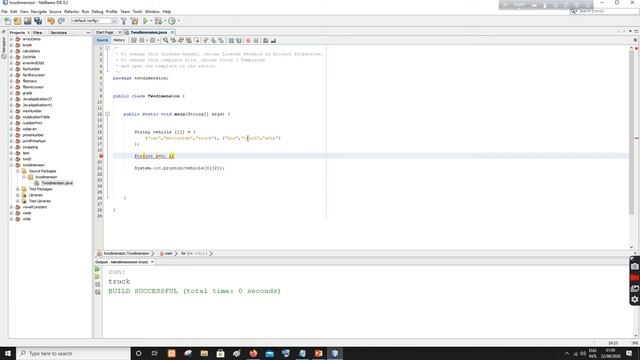This screenshot has height=360, width=640.
Task: Click the Build Project hammer icon
Action: click(x=124, y=21)
